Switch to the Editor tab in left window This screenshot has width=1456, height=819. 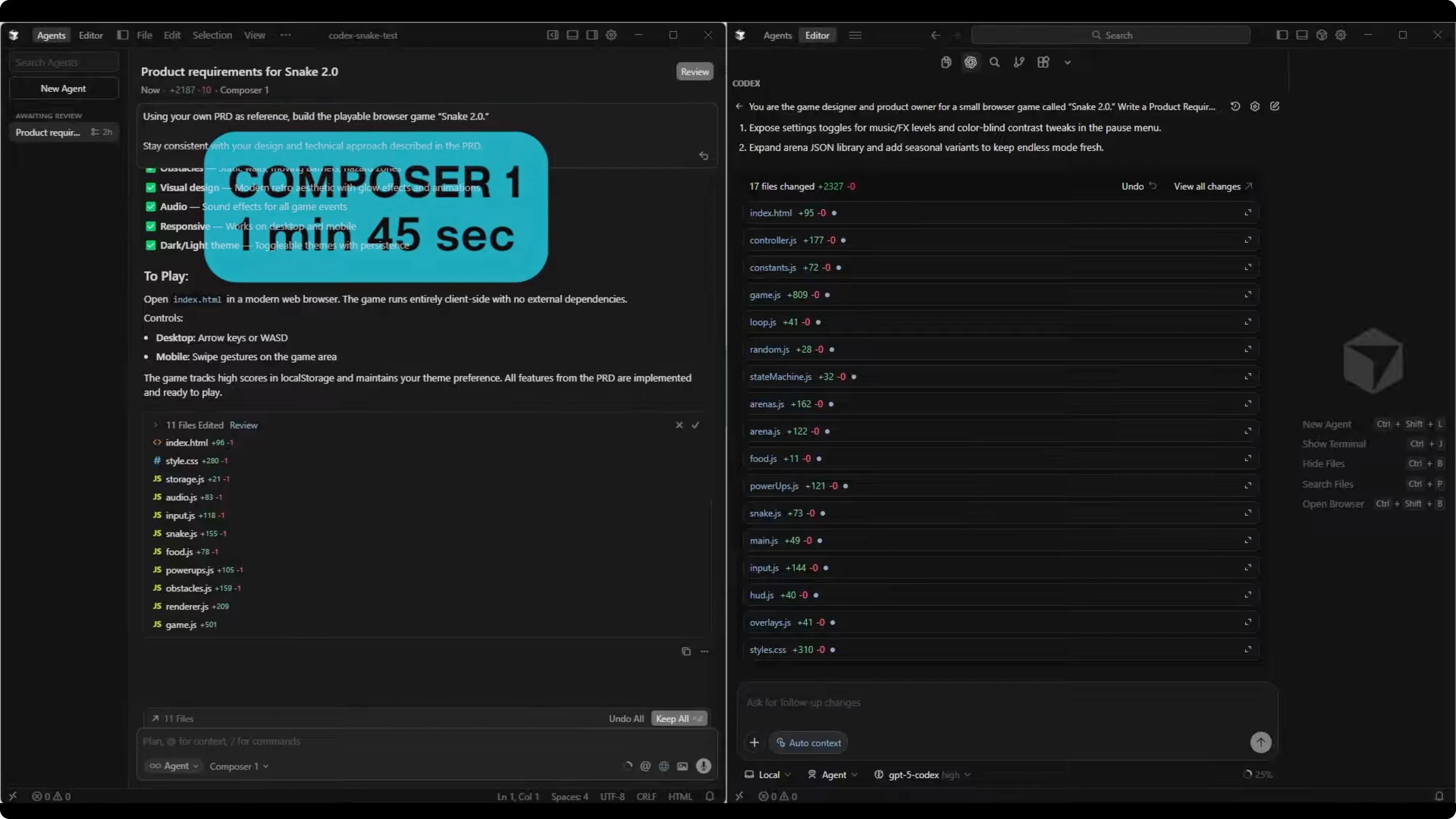click(91, 35)
